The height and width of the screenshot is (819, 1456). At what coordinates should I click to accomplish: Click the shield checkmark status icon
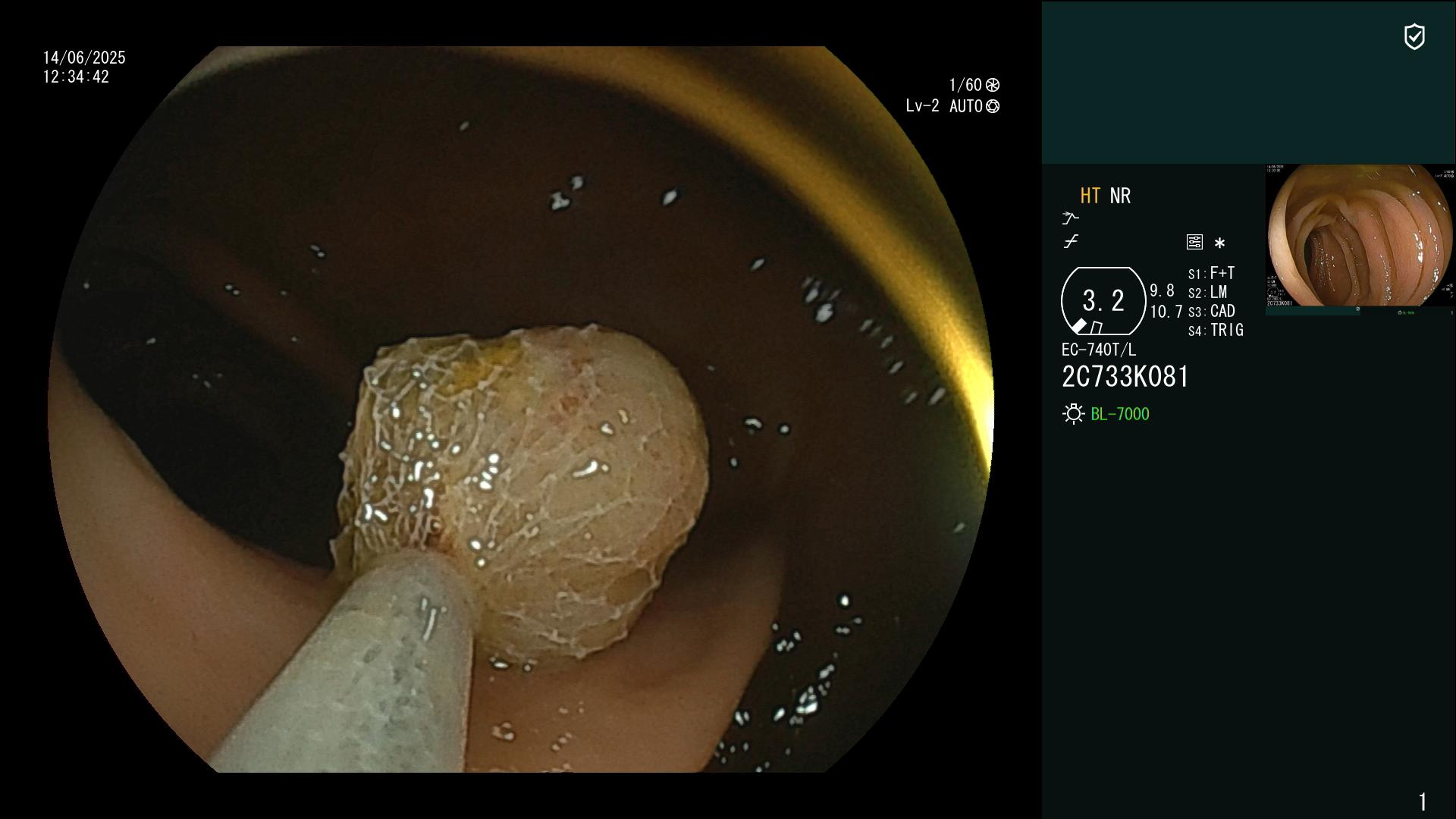point(1414,36)
